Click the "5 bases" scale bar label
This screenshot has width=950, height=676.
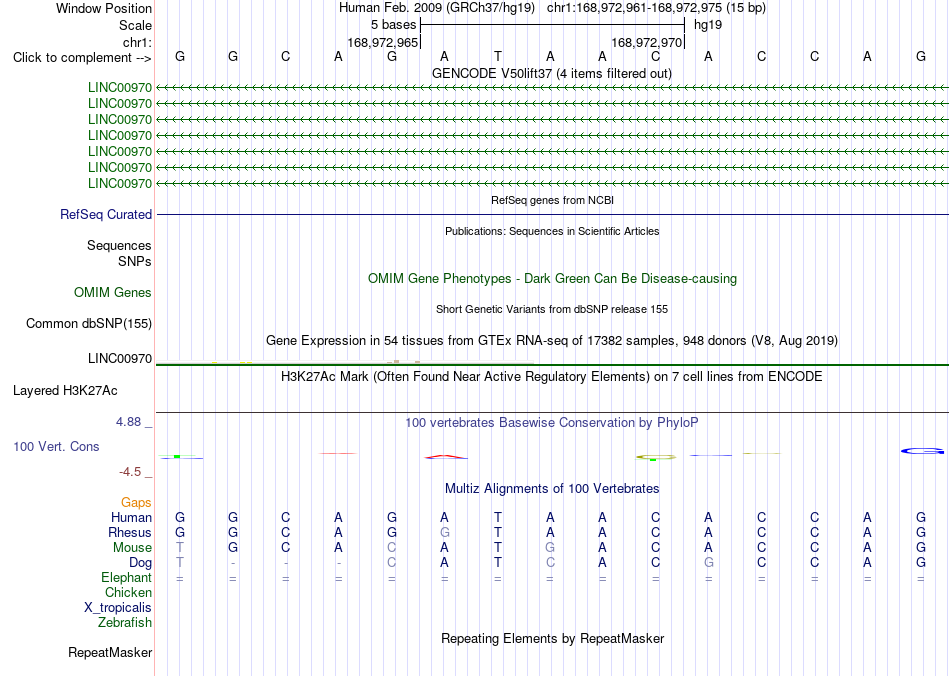(394, 25)
